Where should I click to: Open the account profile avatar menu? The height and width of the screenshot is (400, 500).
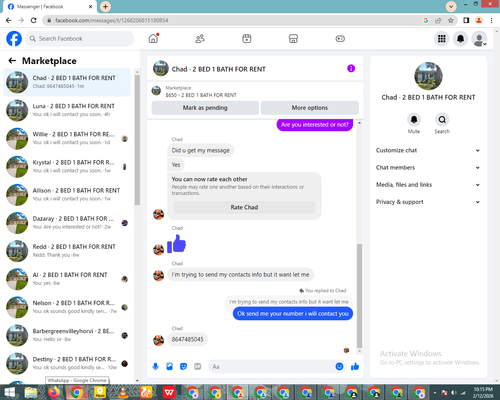479,39
